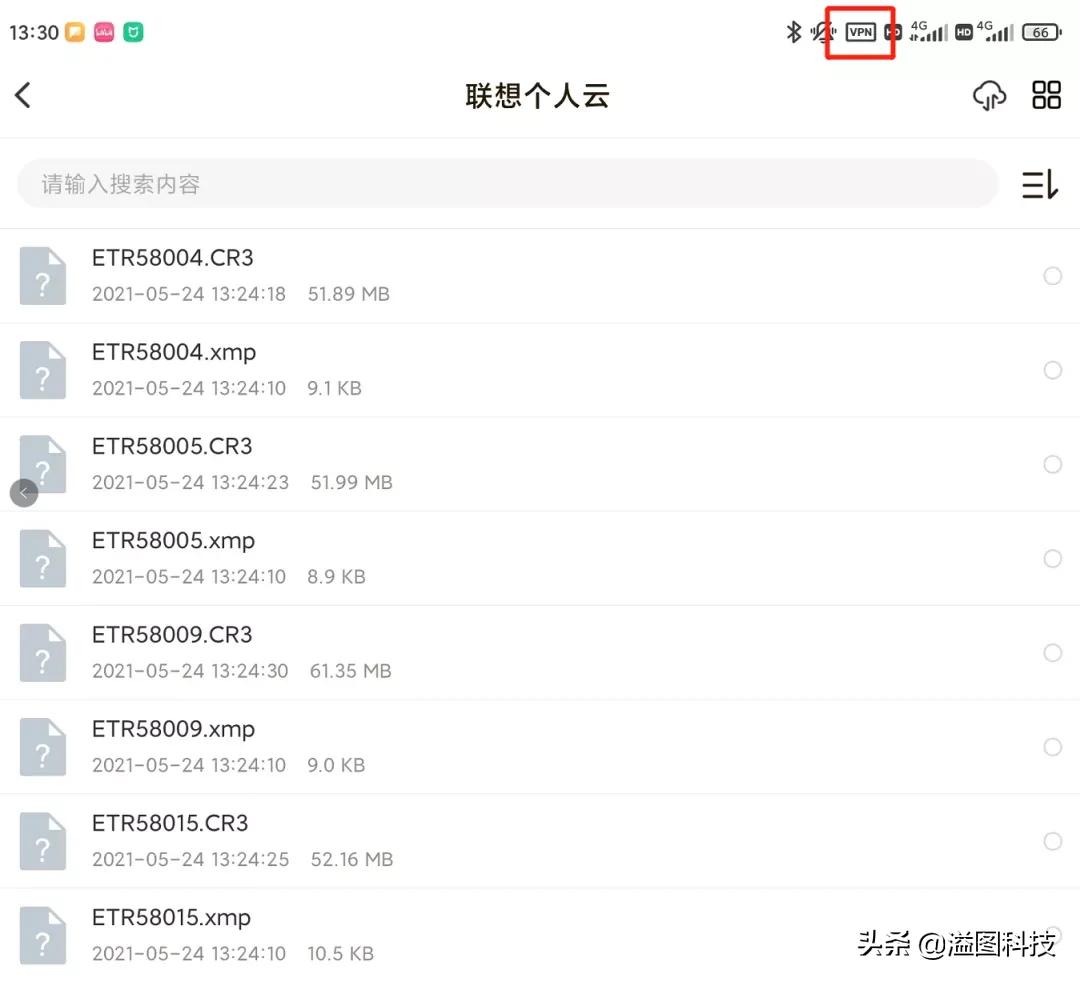Select the circle next to ETR58004.CR3
Image resolution: width=1080 pixels, height=982 pixels.
1052,275
